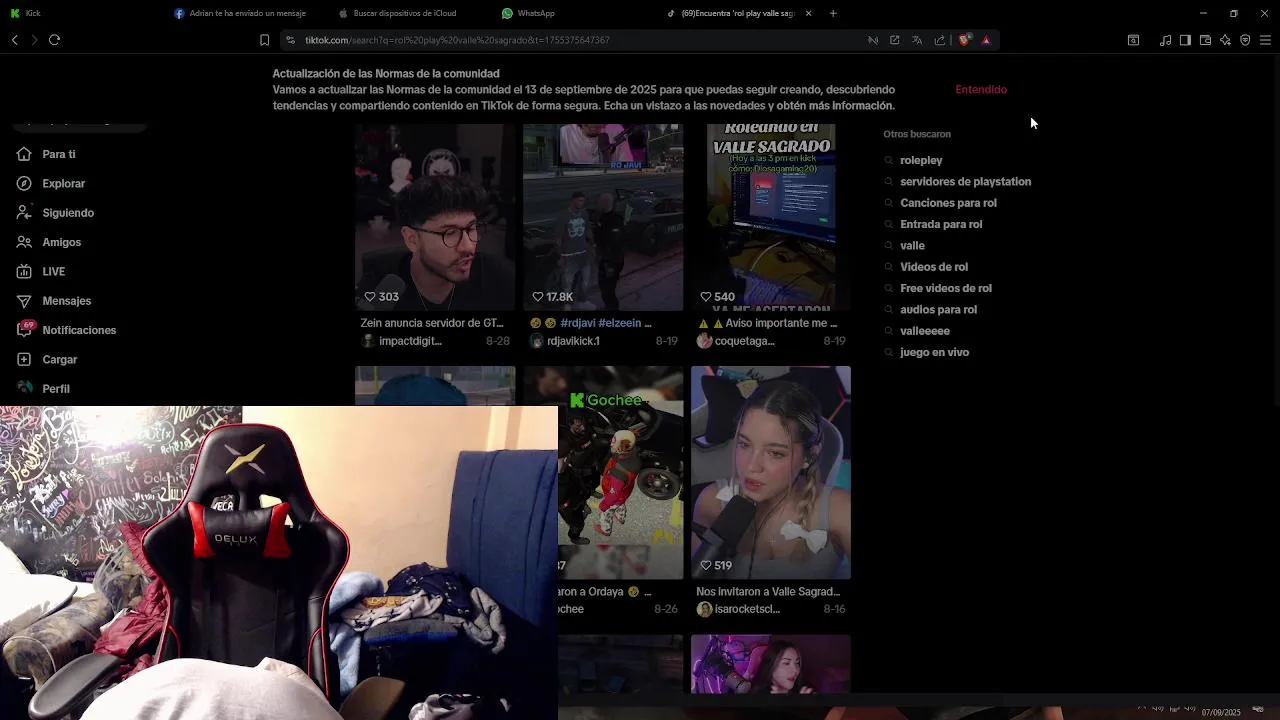Open the browser hamburger menu

tap(1265, 40)
